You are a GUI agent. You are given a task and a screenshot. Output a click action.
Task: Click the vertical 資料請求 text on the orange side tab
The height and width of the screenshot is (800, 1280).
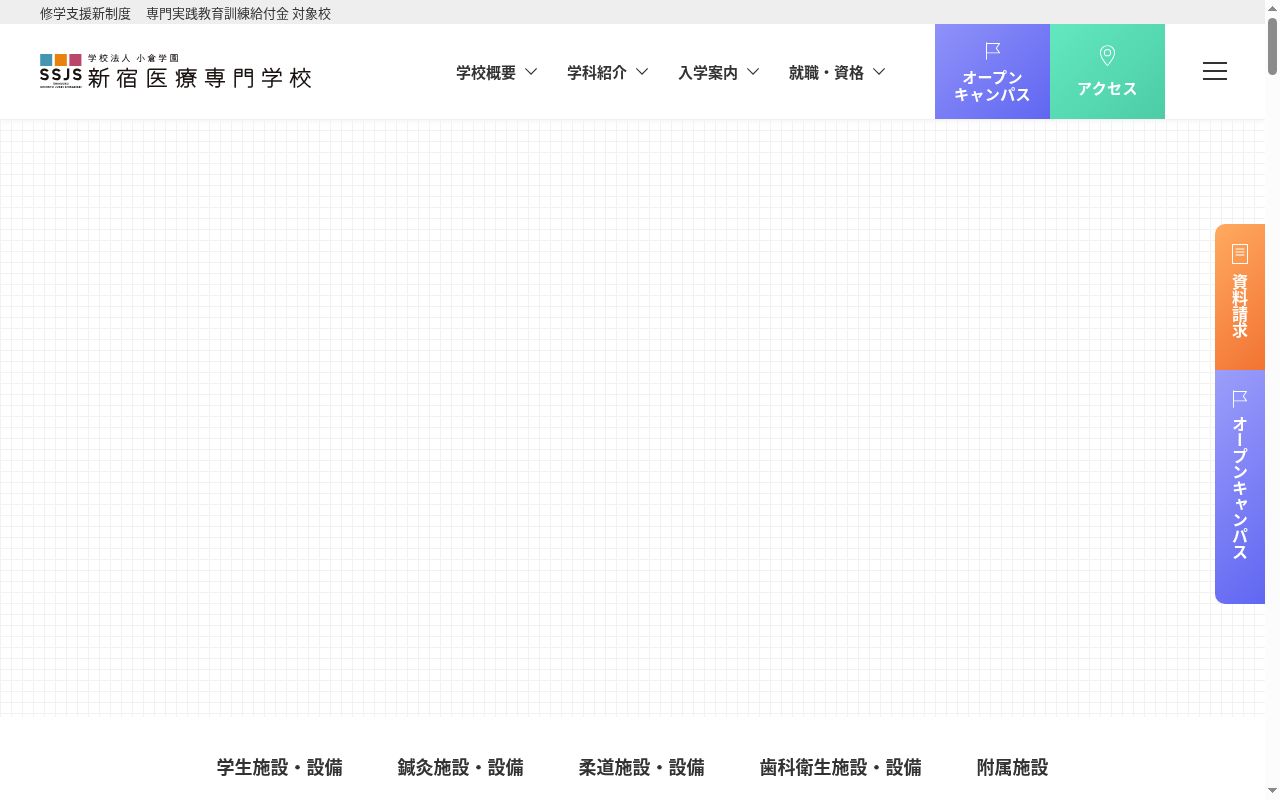(x=1240, y=306)
